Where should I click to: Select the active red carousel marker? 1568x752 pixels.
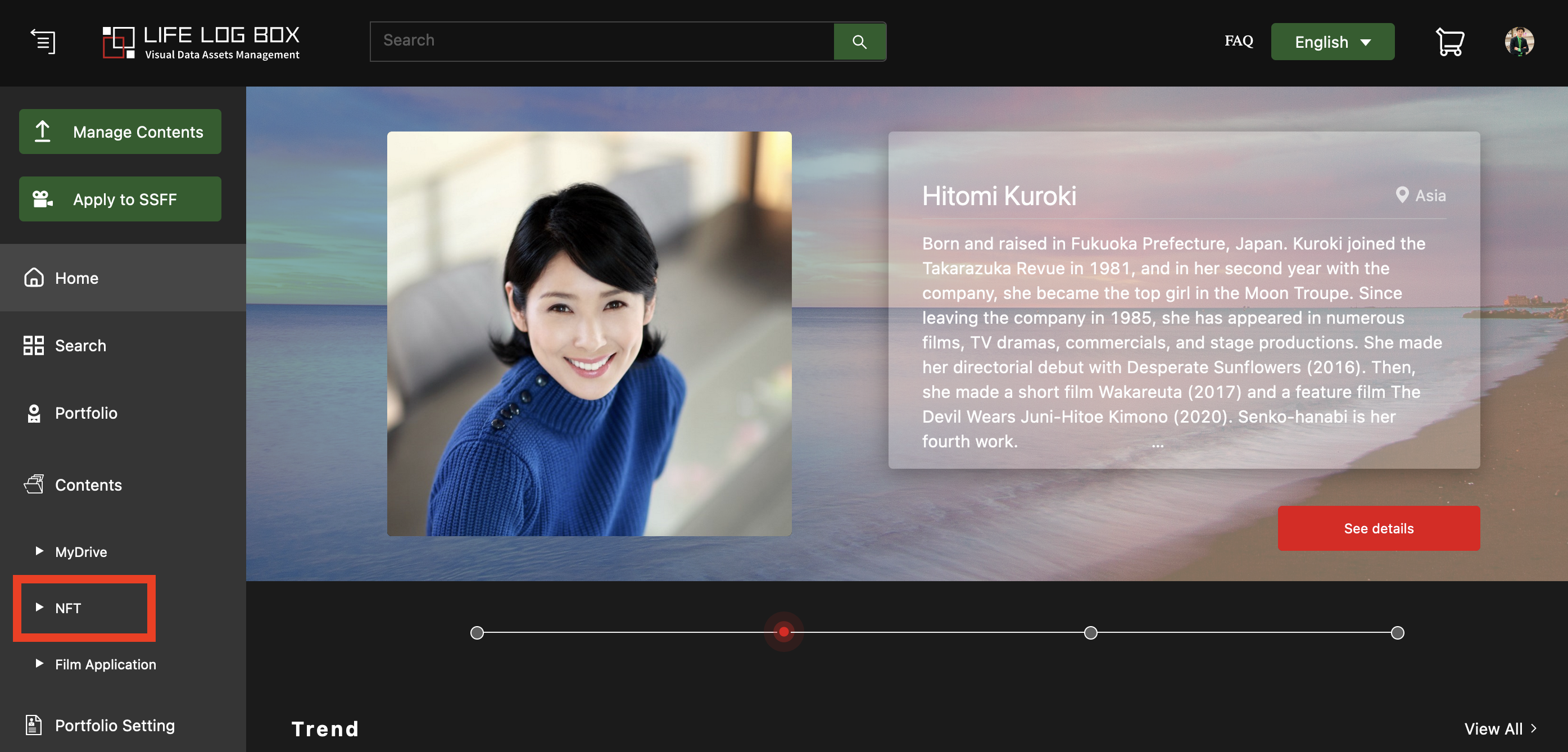(784, 632)
